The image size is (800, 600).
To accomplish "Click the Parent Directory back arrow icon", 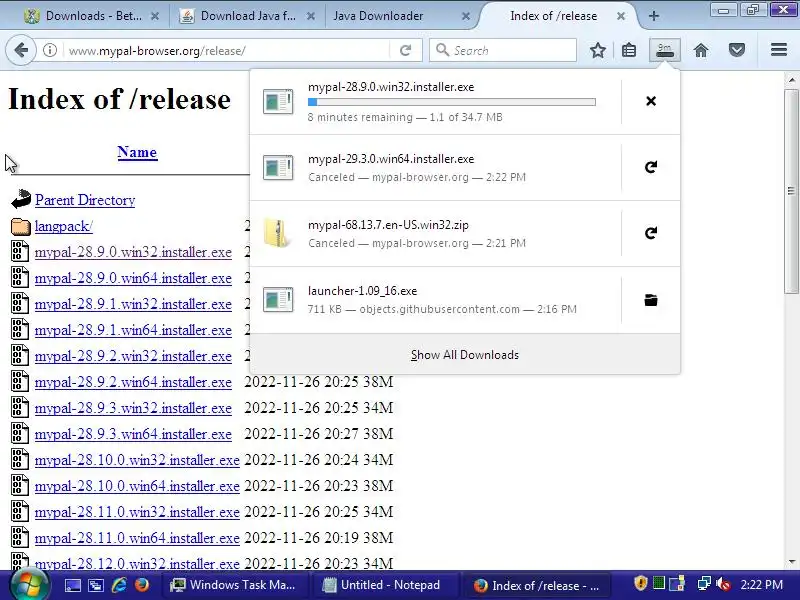I will coord(21,199).
